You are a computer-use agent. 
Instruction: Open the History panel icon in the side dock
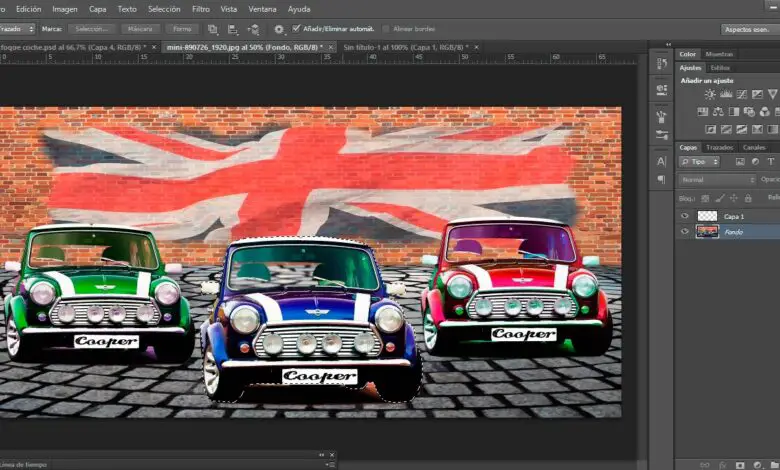tap(661, 63)
